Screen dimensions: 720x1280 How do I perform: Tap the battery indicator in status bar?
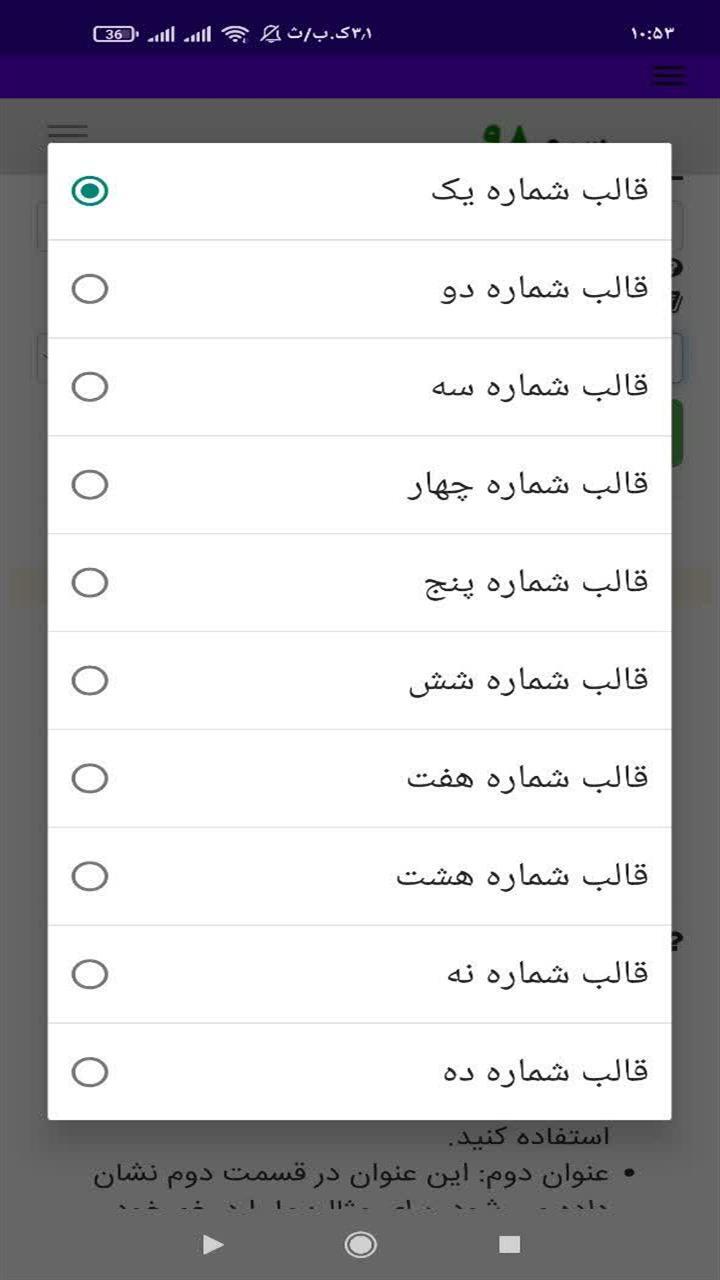point(116,34)
